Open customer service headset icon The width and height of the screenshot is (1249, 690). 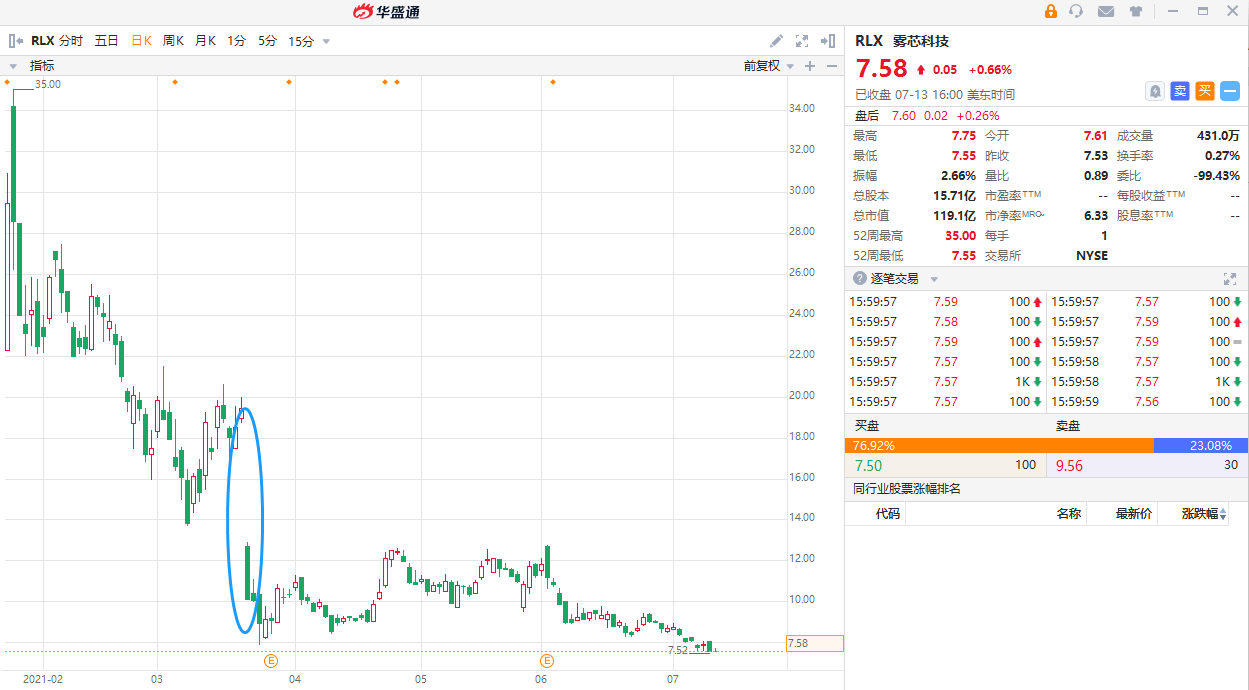(1076, 11)
